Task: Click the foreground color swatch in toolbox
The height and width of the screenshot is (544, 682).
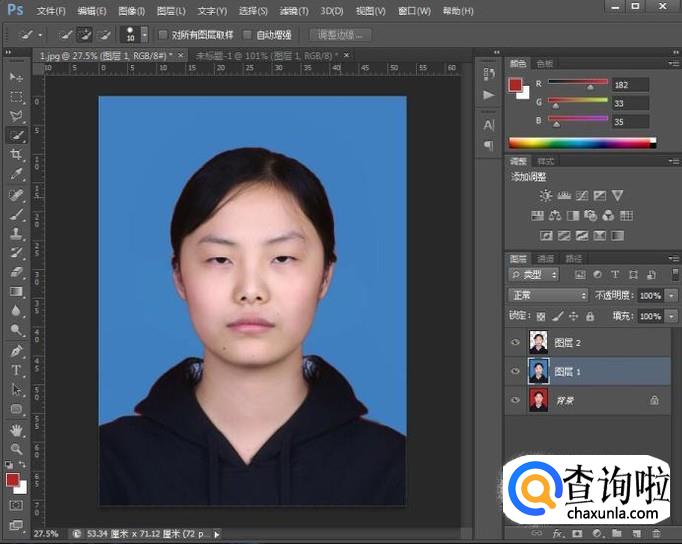Action: point(13,481)
